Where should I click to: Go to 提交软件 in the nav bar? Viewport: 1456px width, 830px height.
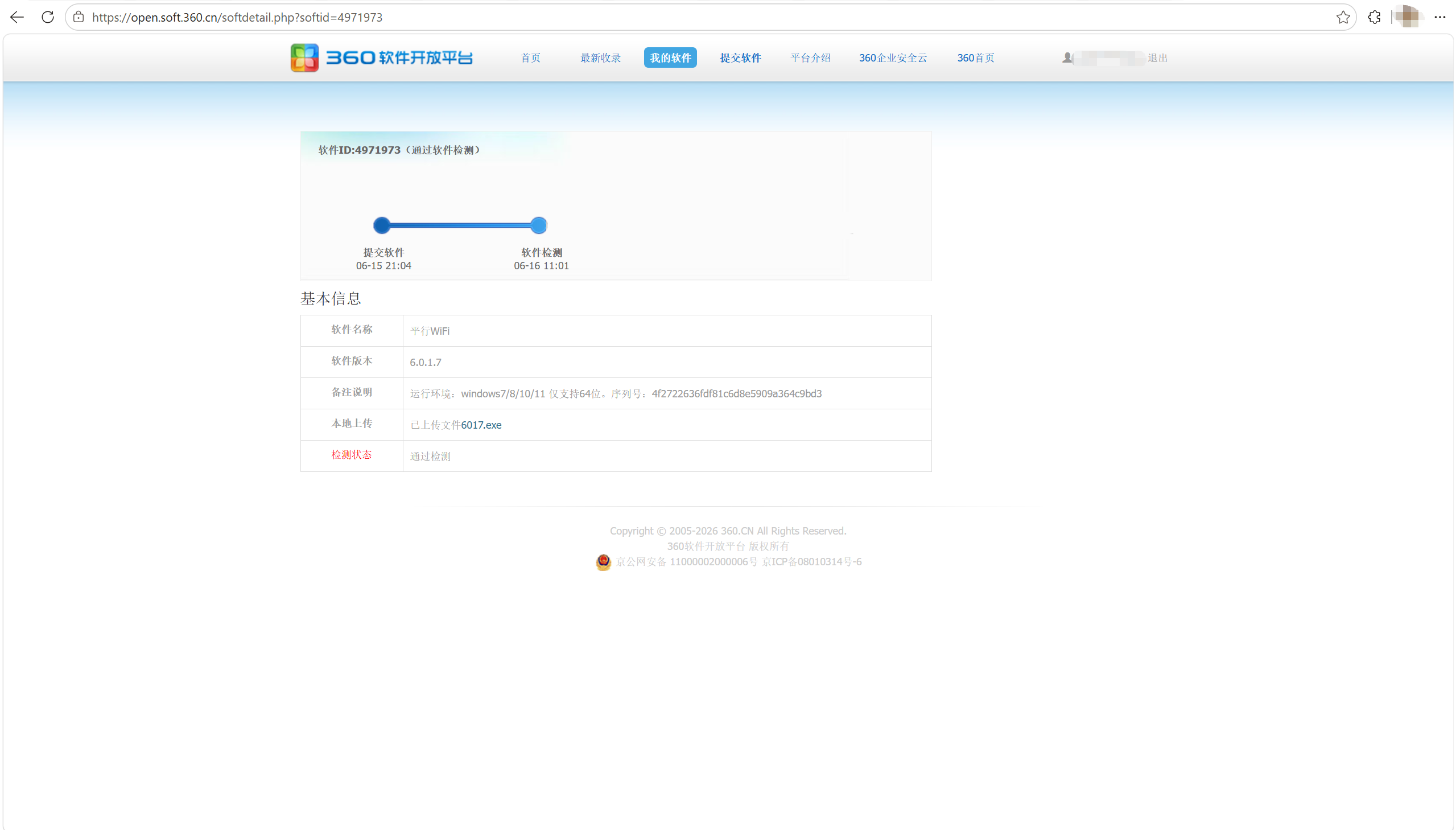(740, 57)
